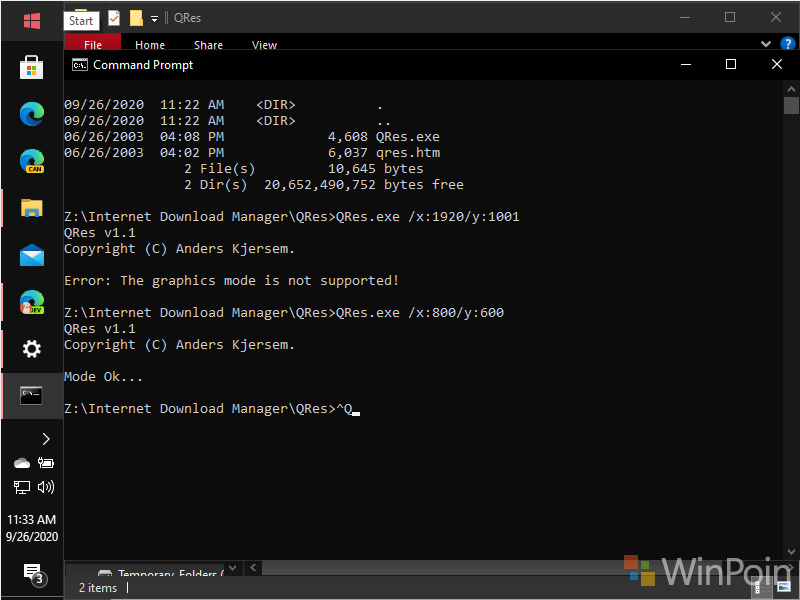The width and height of the screenshot is (800, 600).
Task: Click the "20,652,490,752 bytes free" text
Action: tap(364, 185)
